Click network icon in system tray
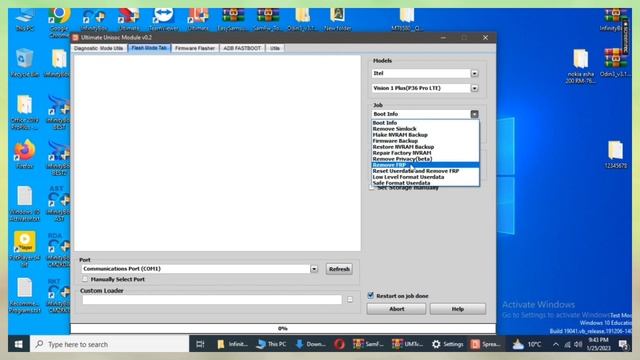The image size is (640, 360). [567, 344]
